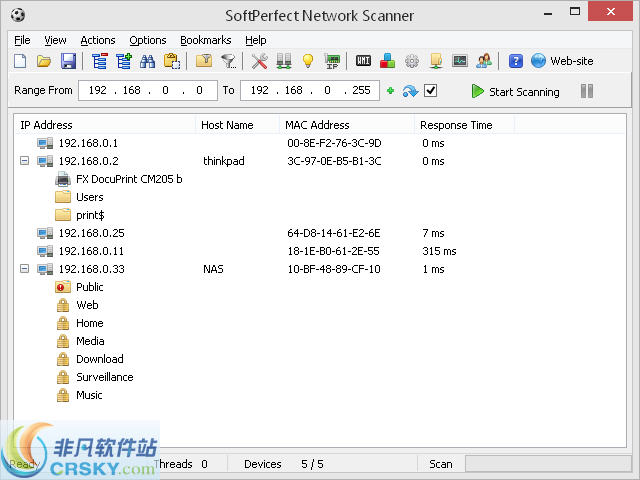Screen dimensions: 640x480
Task: Open the View menu
Action: 55,40
